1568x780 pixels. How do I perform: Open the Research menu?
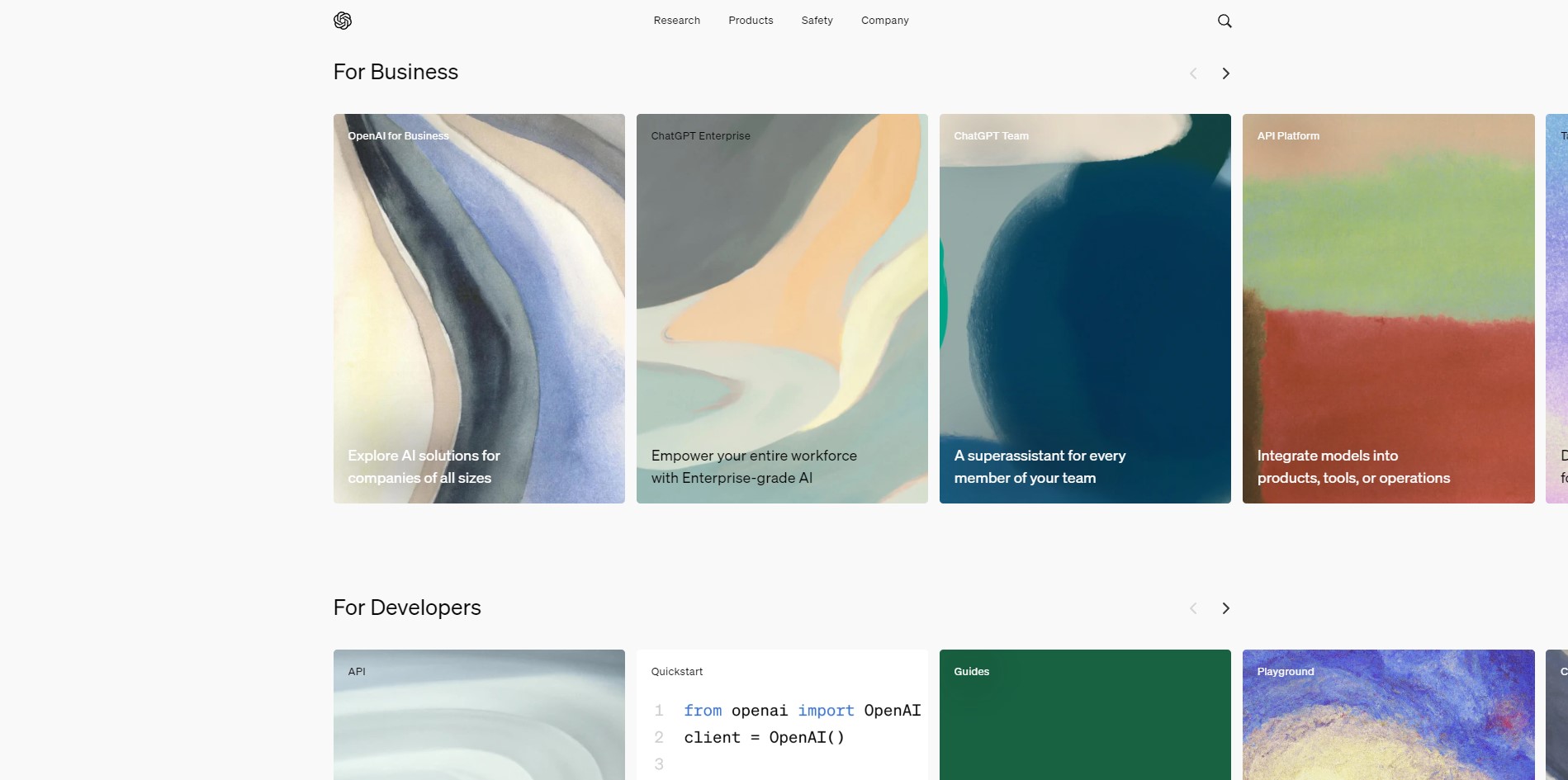click(x=677, y=21)
